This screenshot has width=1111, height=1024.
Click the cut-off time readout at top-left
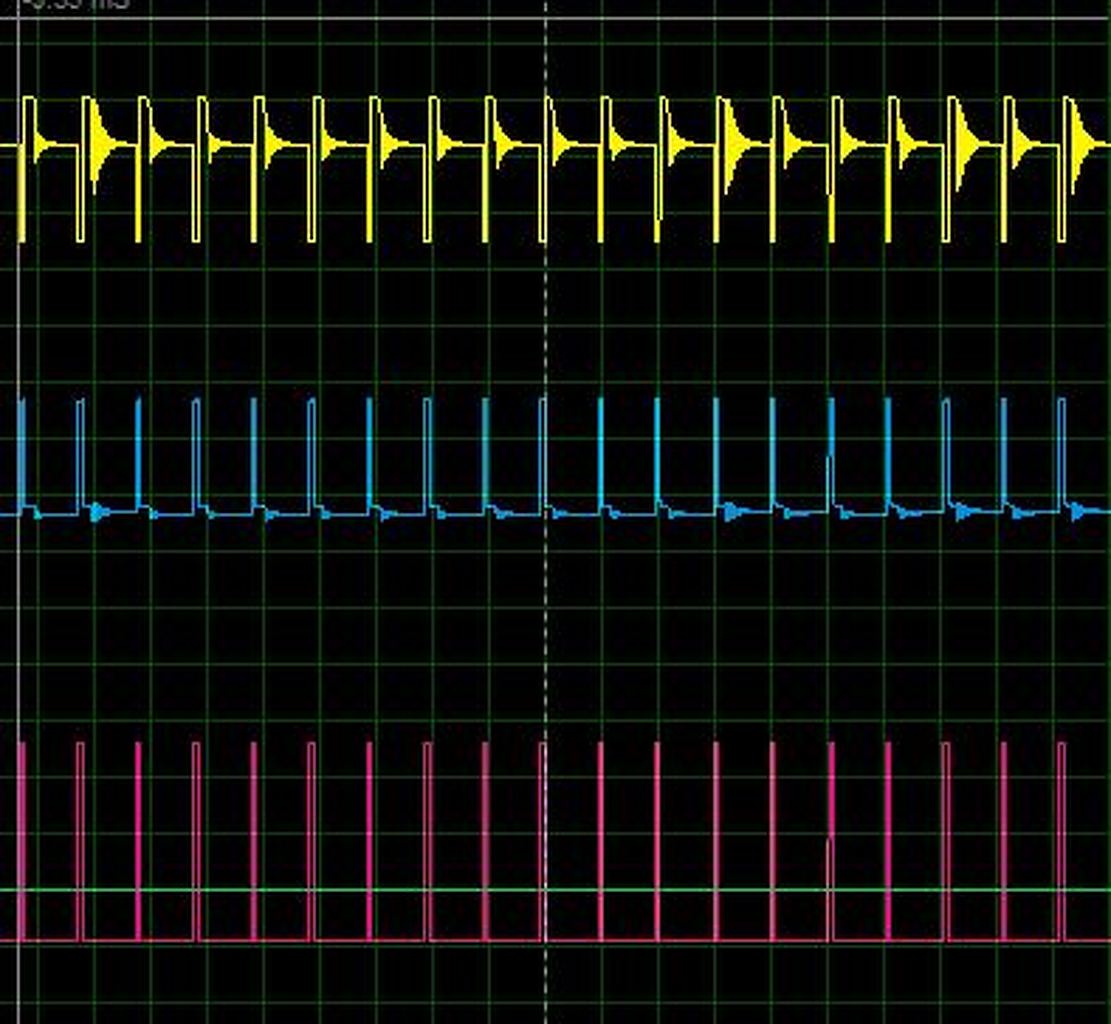tap(76, 4)
